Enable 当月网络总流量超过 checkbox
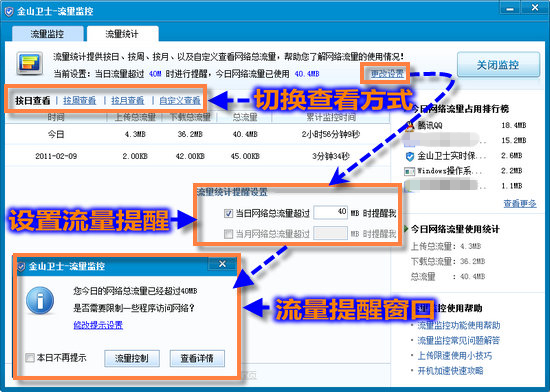The image size is (550, 392). [228, 234]
